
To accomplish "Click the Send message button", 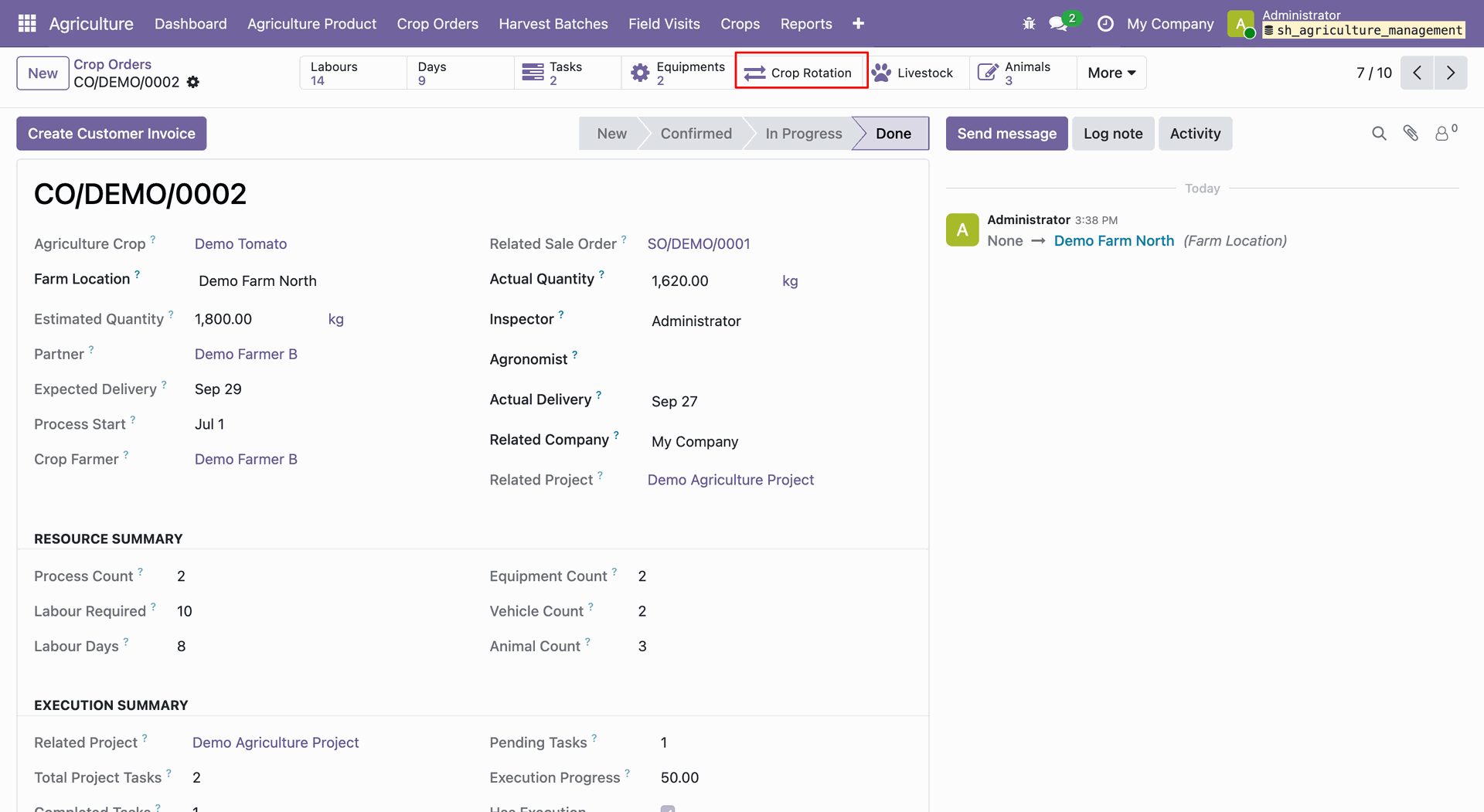I will pyautogui.click(x=1006, y=134).
